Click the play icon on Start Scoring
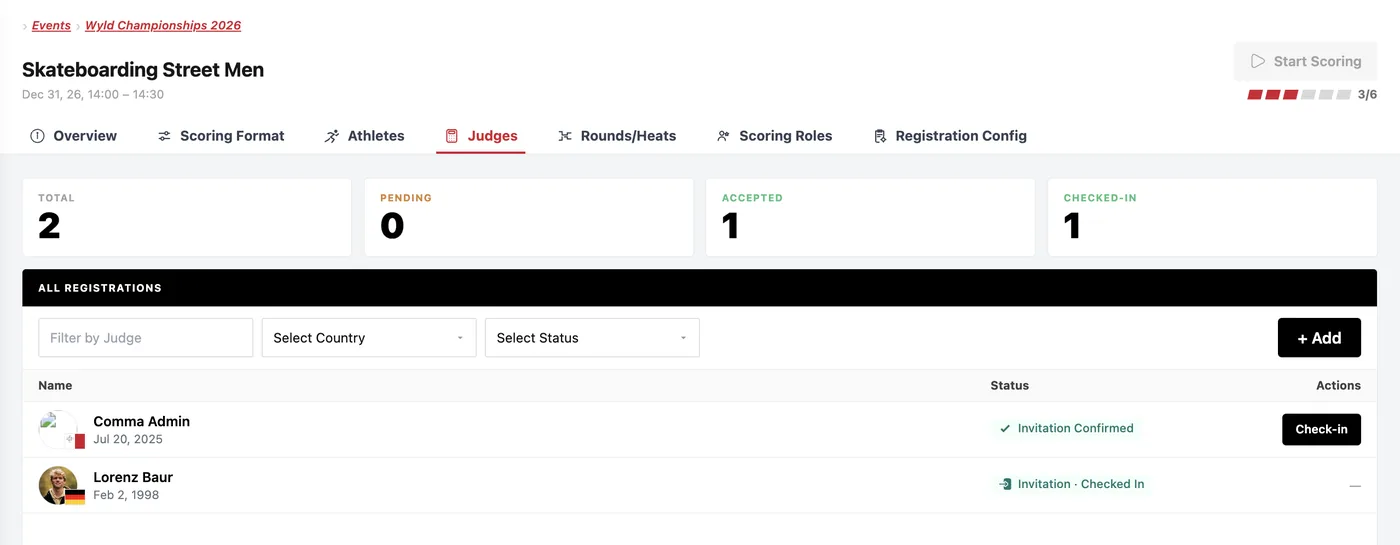 pyautogui.click(x=1258, y=61)
